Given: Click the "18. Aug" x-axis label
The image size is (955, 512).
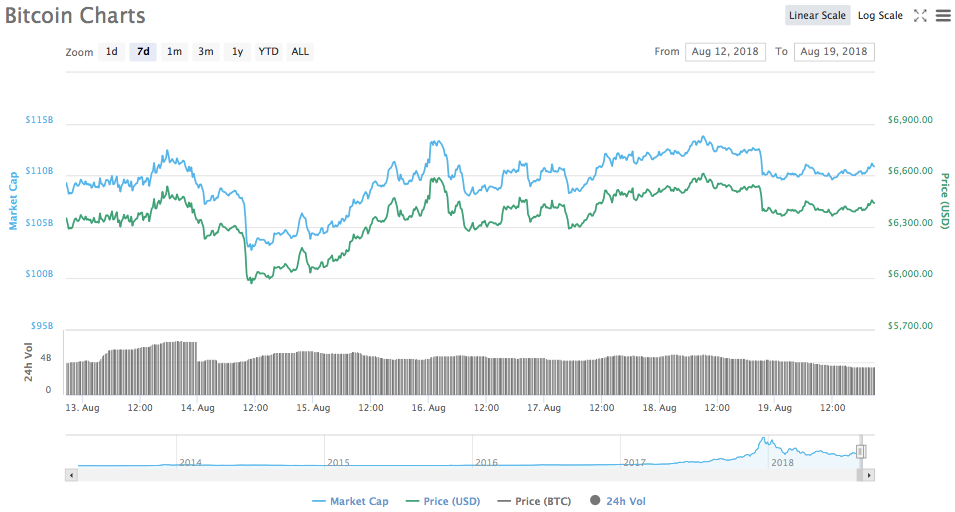Looking at the screenshot, I should pyautogui.click(x=659, y=408).
